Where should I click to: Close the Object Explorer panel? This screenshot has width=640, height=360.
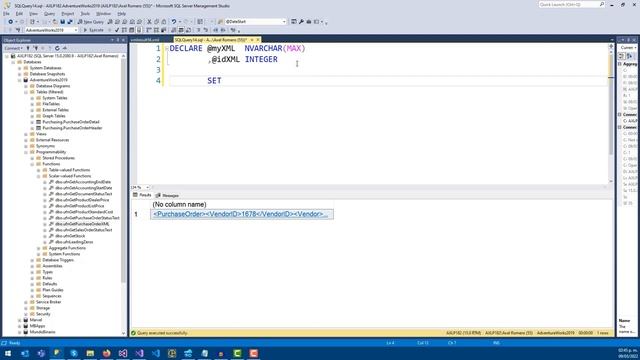[123, 40]
